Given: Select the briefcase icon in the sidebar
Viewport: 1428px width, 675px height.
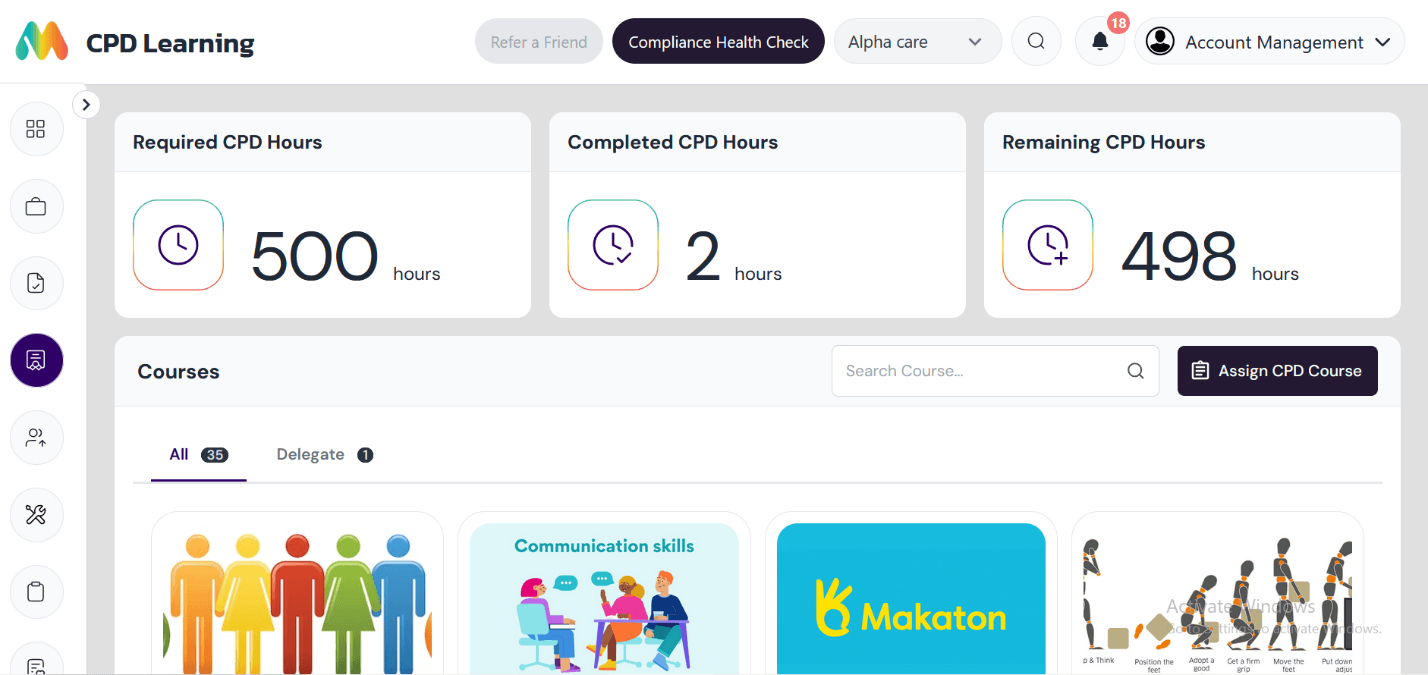Looking at the screenshot, I should [x=36, y=206].
